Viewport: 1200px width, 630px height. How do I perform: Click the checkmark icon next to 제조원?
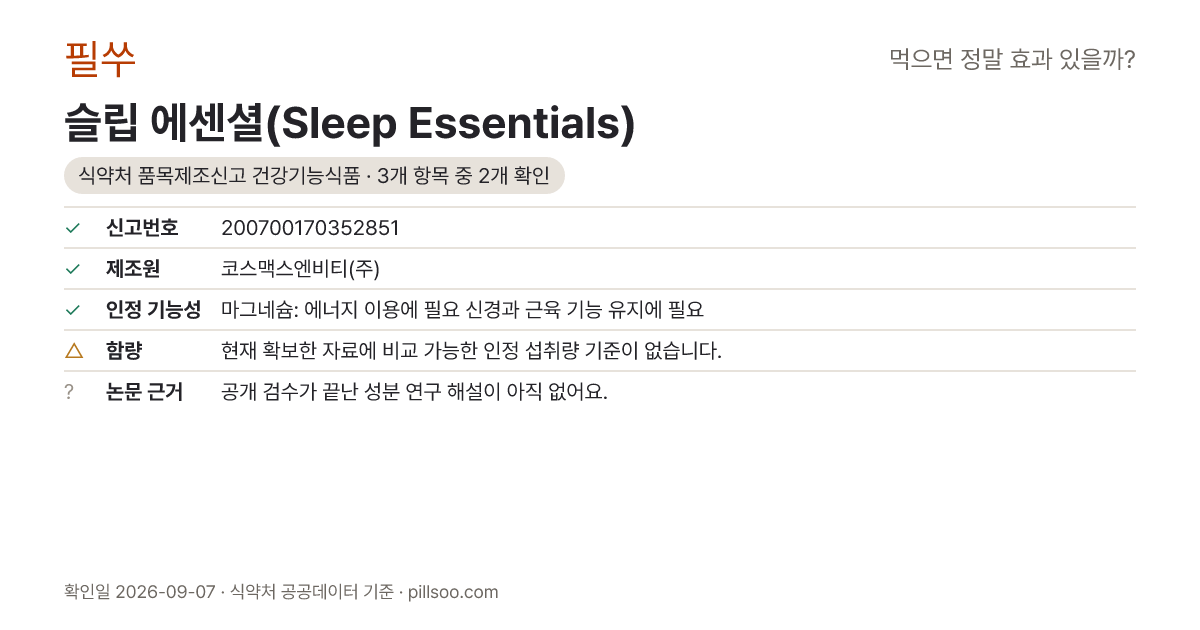pyautogui.click(x=72, y=269)
